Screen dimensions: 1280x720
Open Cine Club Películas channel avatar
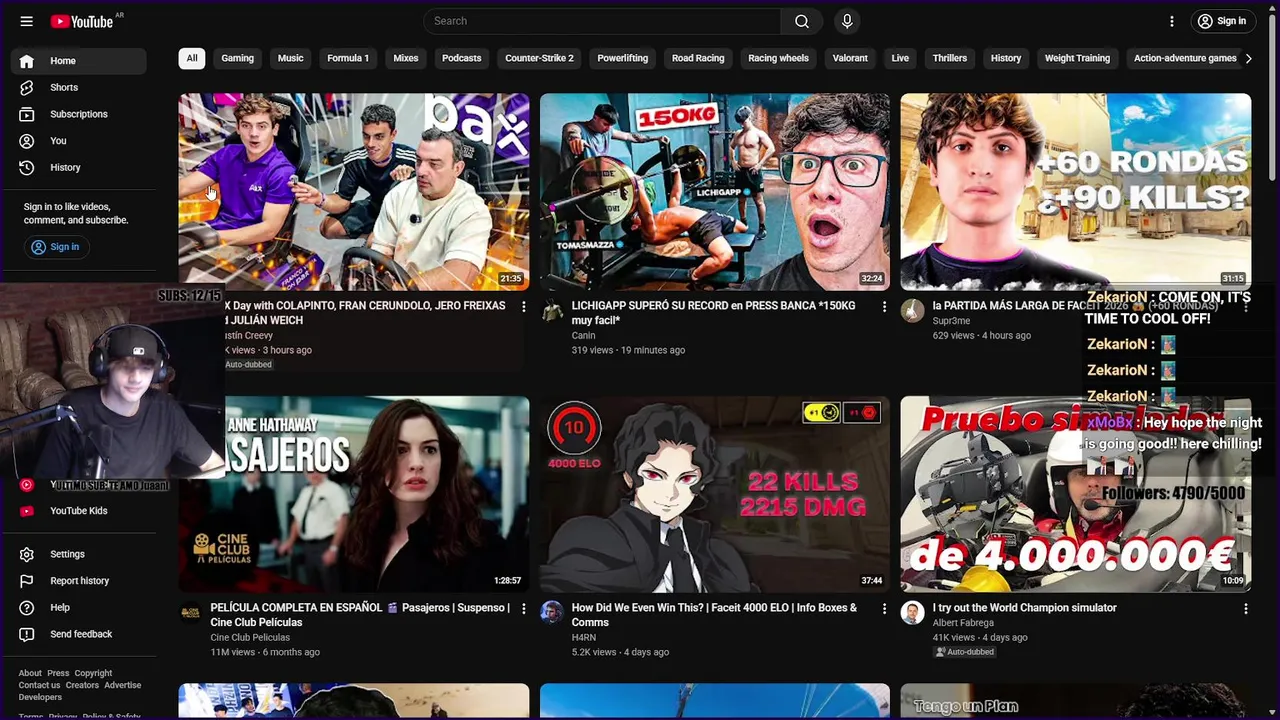191,613
